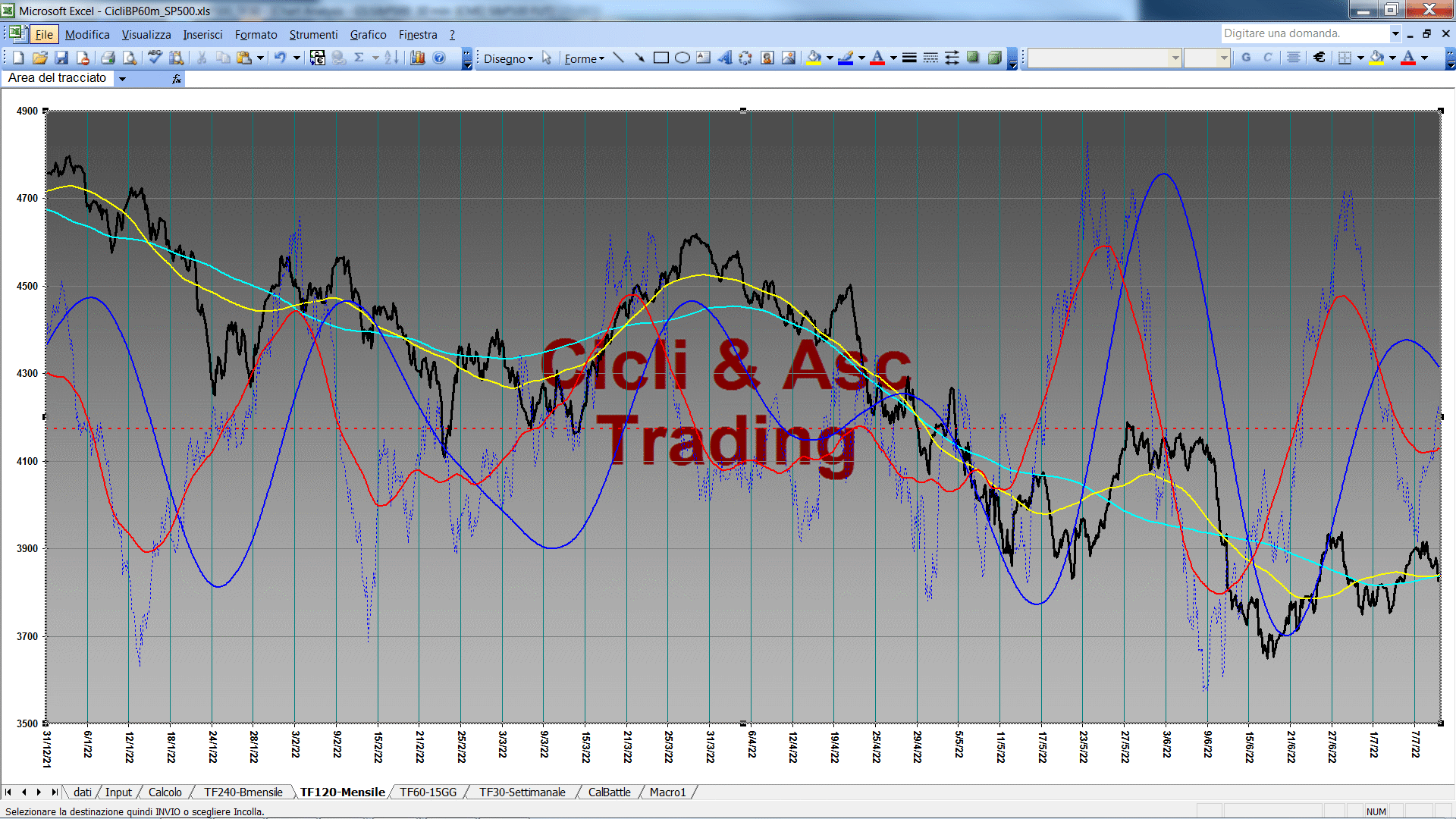Toggle center alignment button
The height and width of the screenshot is (819, 1456).
(1294, 58)
